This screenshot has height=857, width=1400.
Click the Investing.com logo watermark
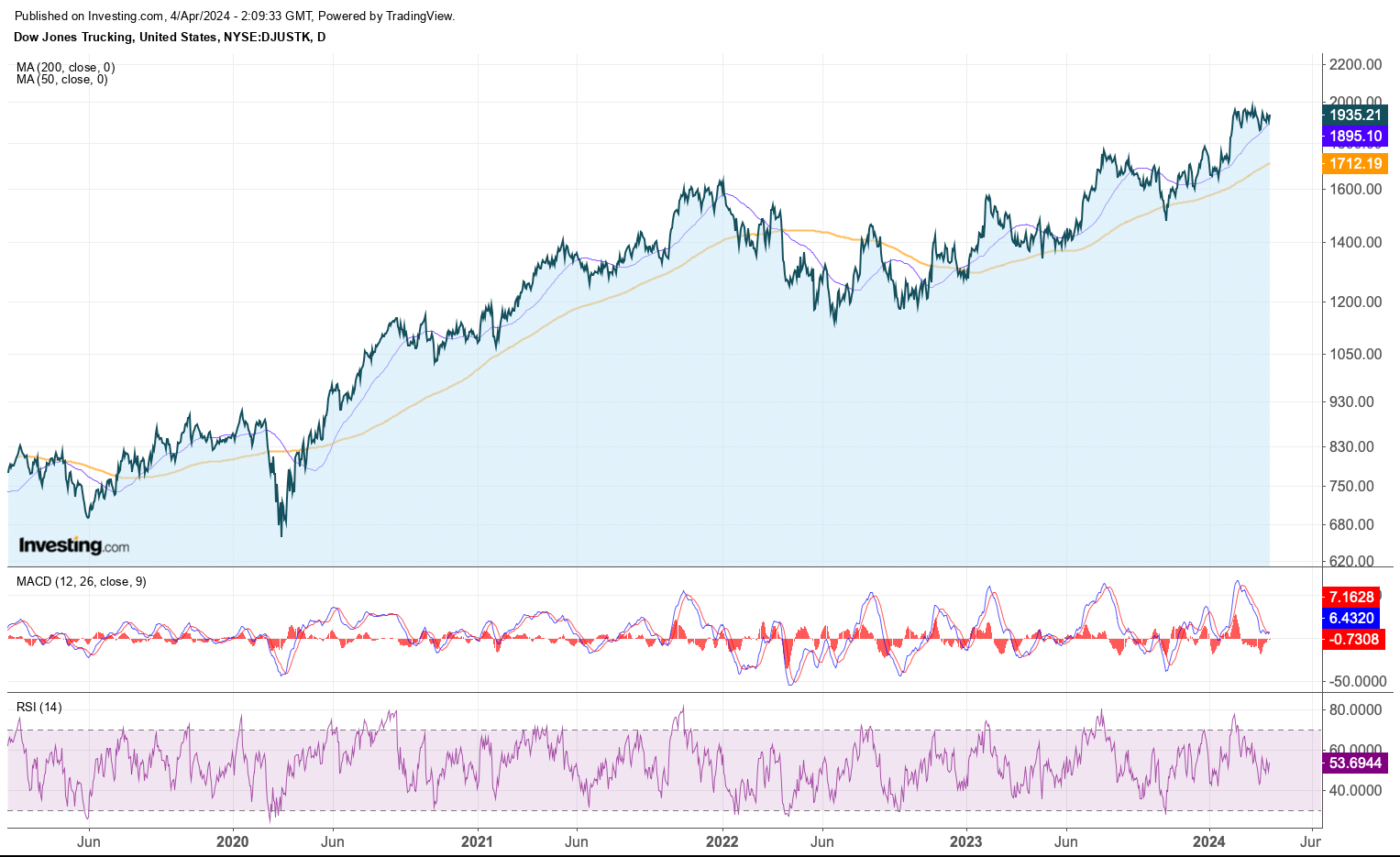click(74, 546)
